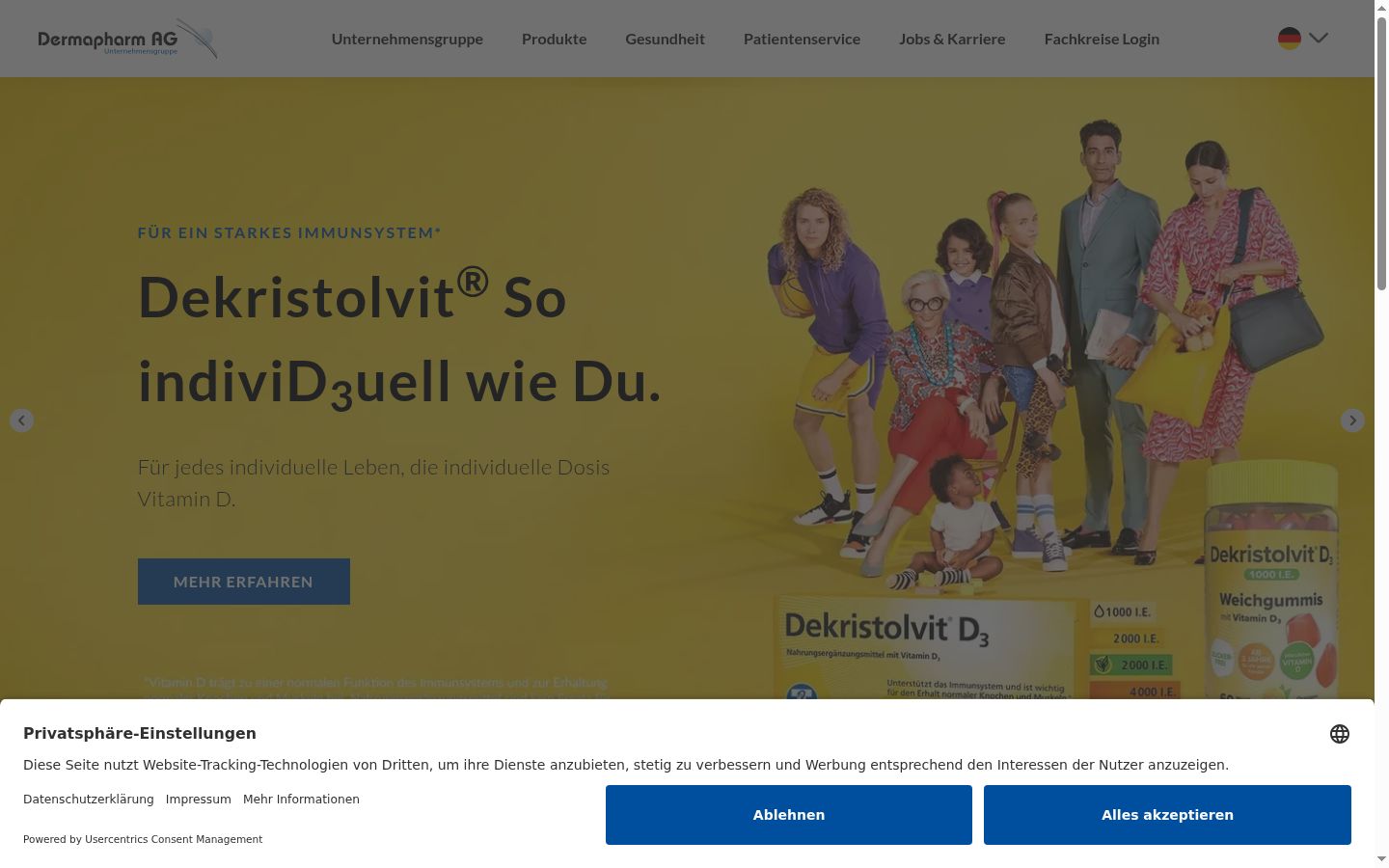Click 'Für jedes individuelle Leben' subtitle text
Image resolution: width=1389 pixels, height=868 pixels.
pyautogui.click(x=373, y=482)
